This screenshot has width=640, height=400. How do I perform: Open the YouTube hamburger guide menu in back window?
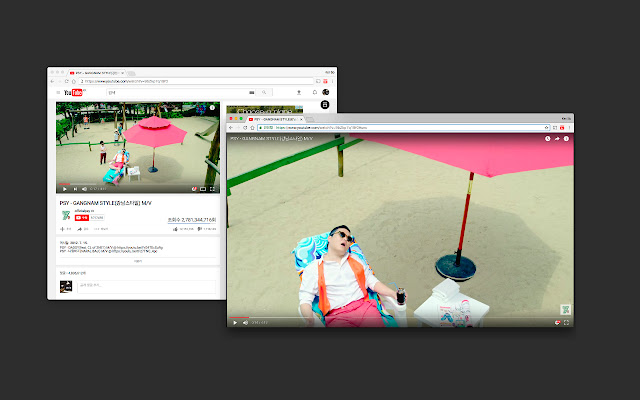pos(58,93)
